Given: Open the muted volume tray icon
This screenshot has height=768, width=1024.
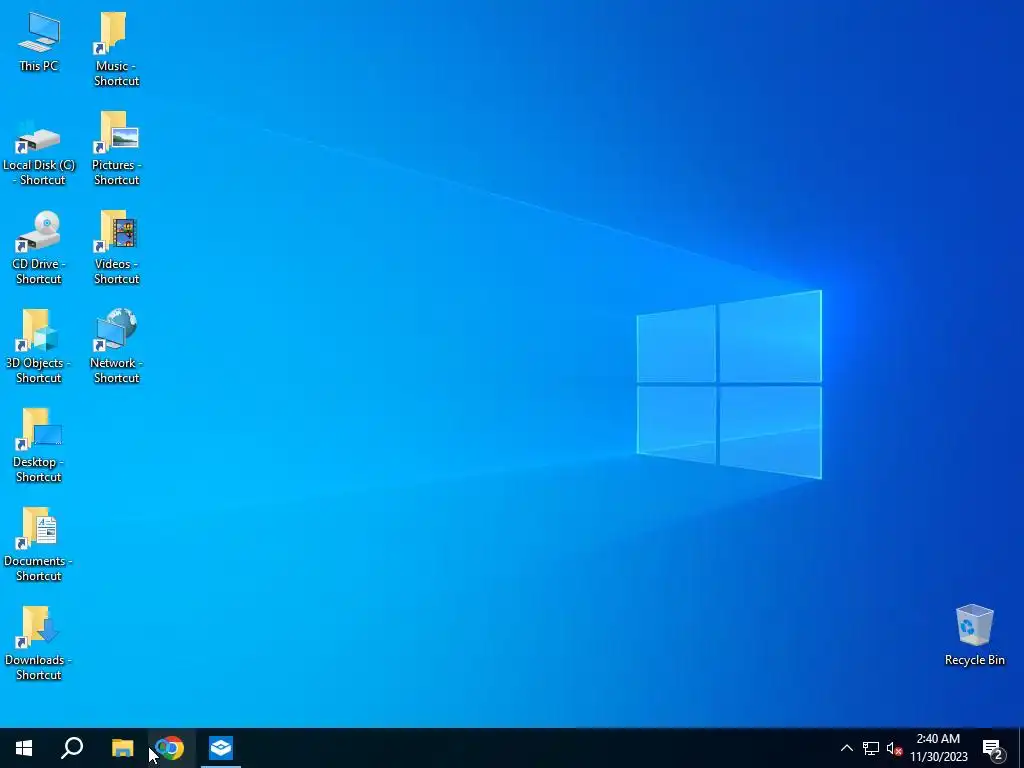Looking at the screenshot, I should 894,748.
